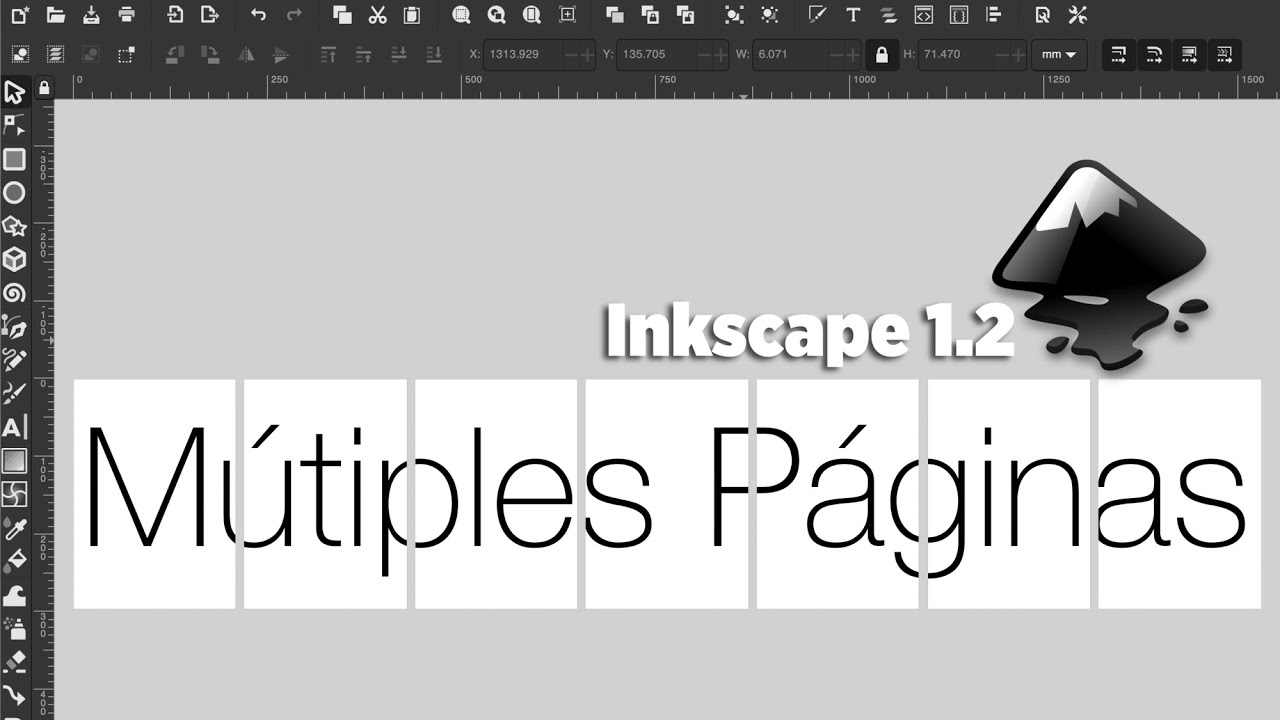Select the Gradient tool
The image size is (1280, 720).
pyautogui.click(x=14, y=461)
